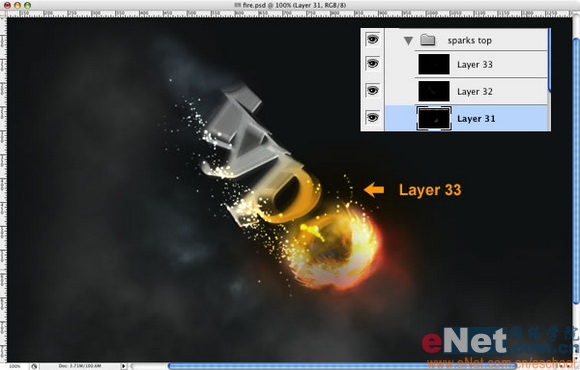The height and width of the screenshot is (370, 580).
Task: Collapse the sparks top group triangle
Action: click(408, 40)
